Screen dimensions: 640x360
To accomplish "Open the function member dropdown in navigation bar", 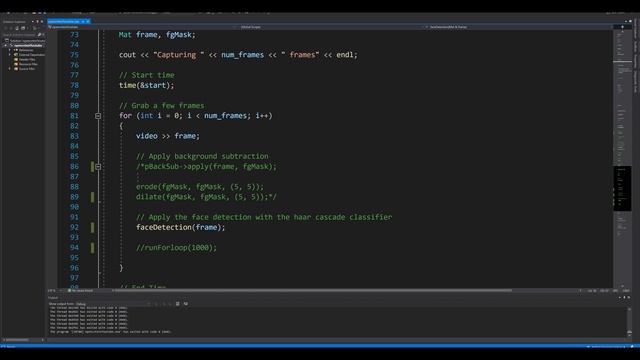I will pyautogui.click(x=518, y=27).
